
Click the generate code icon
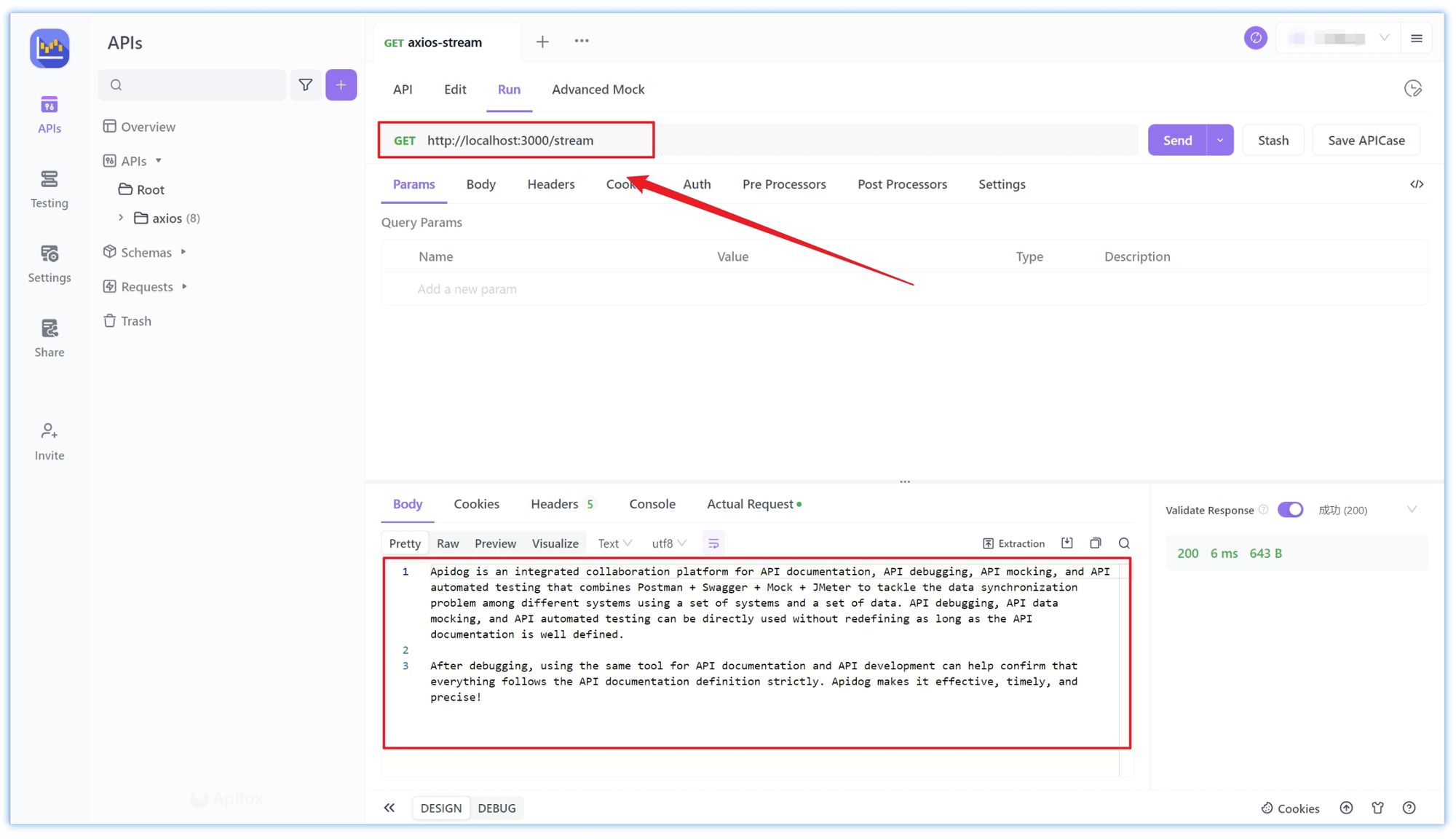tap(1417, 184)
